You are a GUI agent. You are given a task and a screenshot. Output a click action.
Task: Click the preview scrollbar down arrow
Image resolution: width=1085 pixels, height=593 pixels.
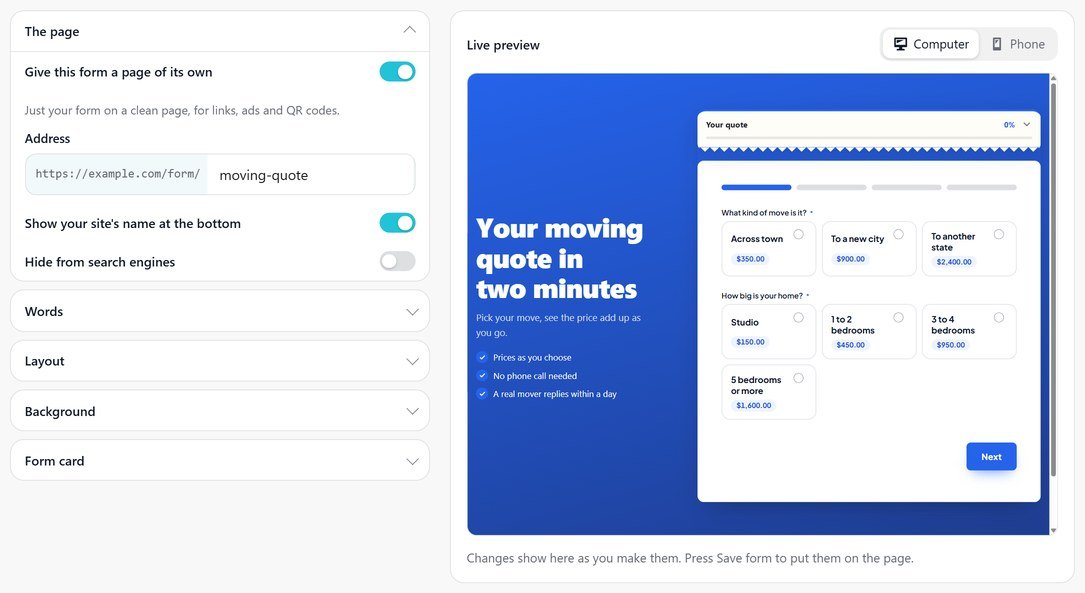click(1053, 531)
